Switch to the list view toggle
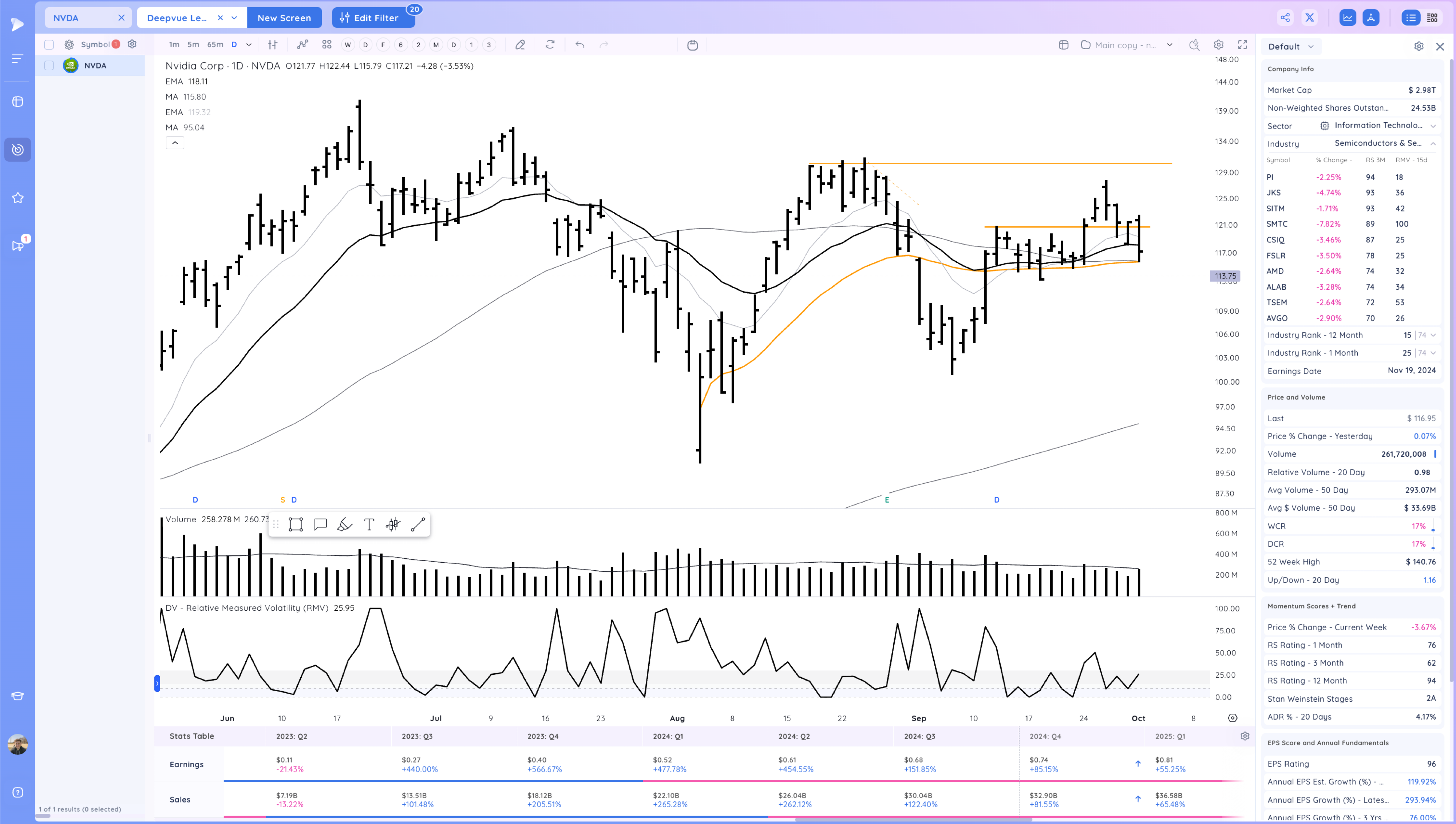Screen dimensions: 1456x824 coord(1411,17)
